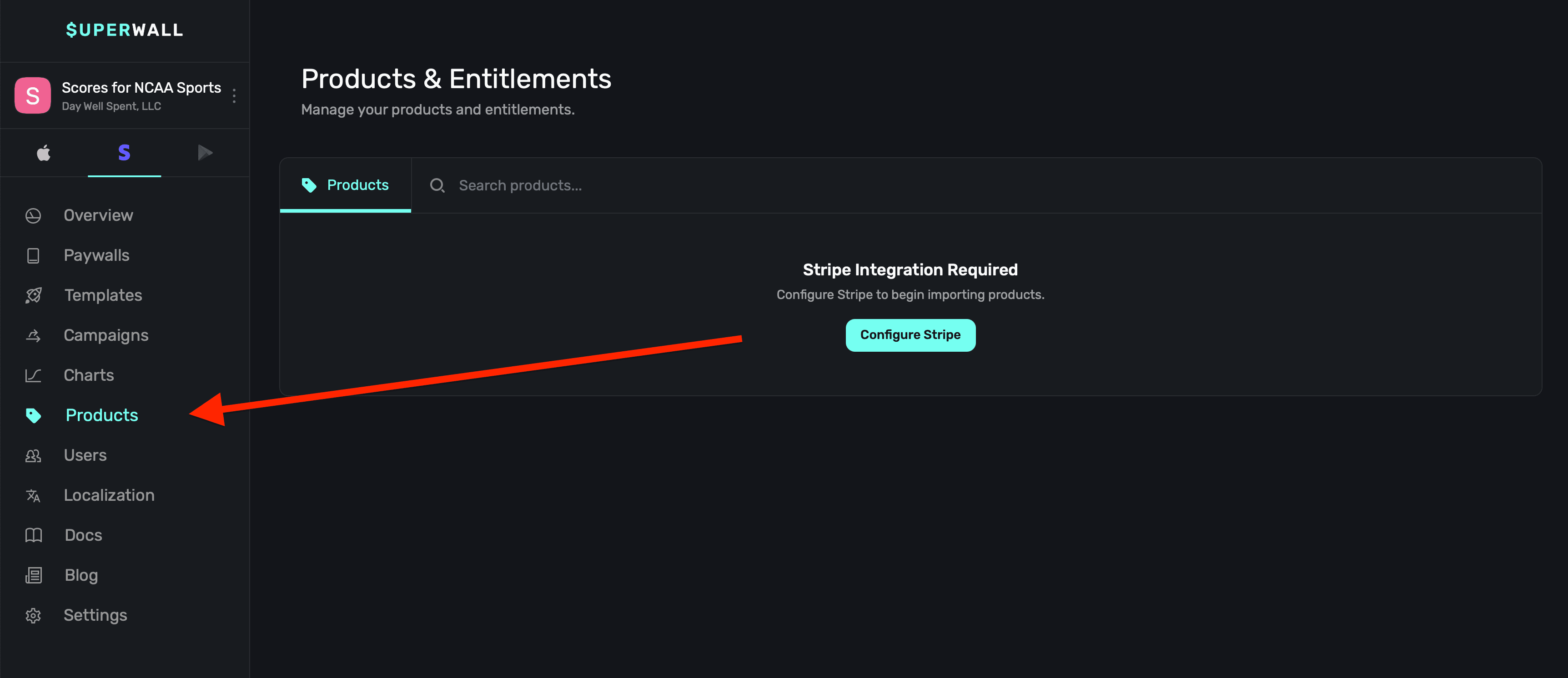
Task: Click the Templates rocket icon
Action: tap(34, 295)
